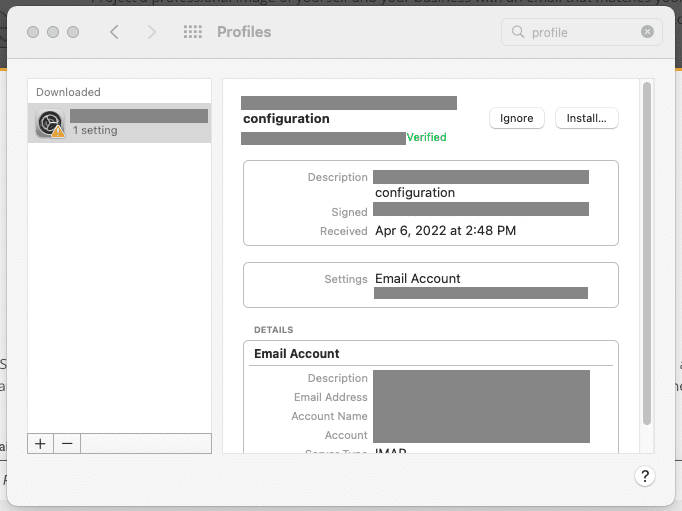Click the green Verified status label
The height and width of the screenshot is (511, 682).
[426, 138]
